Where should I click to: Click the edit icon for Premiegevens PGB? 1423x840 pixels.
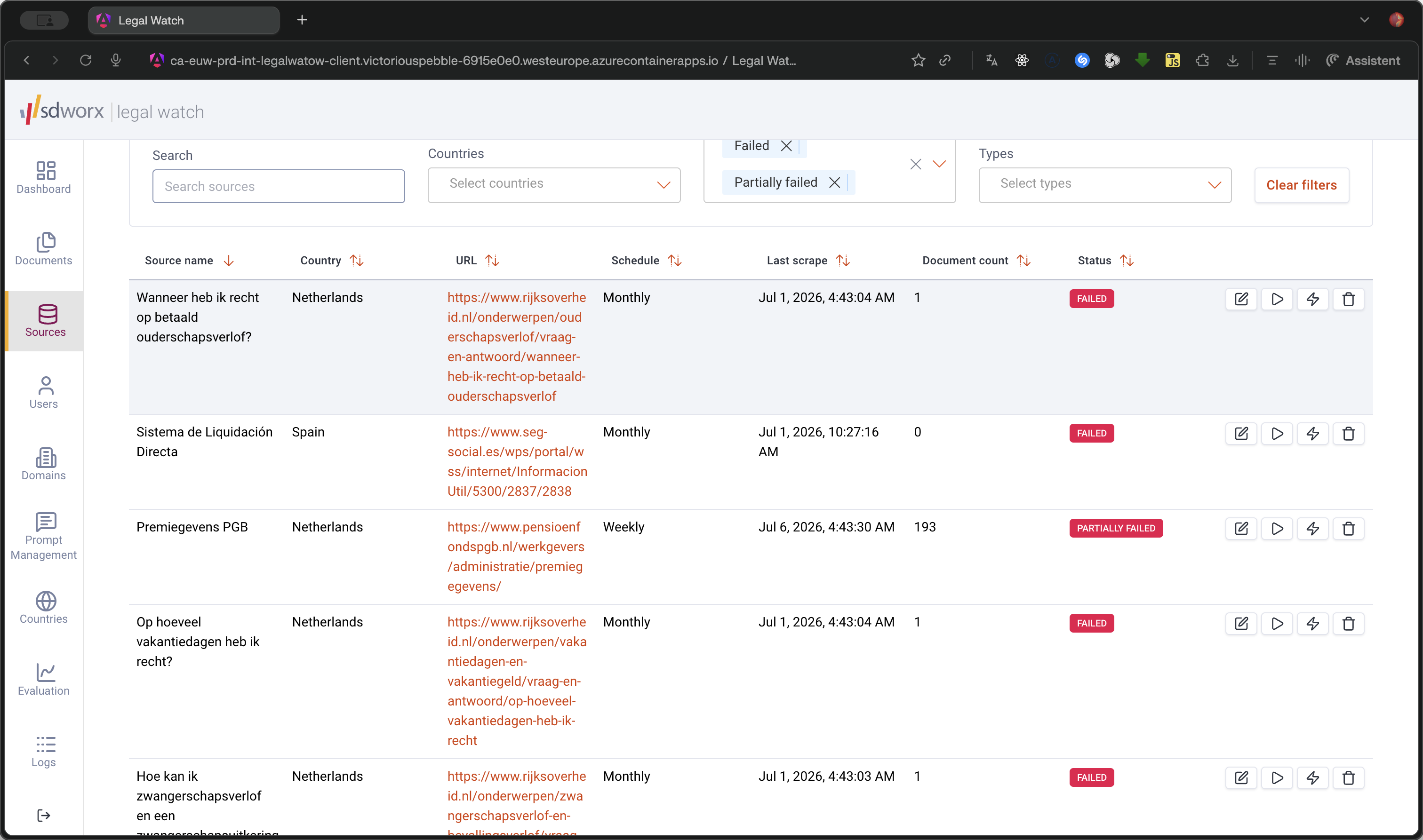pos(1241,528)
